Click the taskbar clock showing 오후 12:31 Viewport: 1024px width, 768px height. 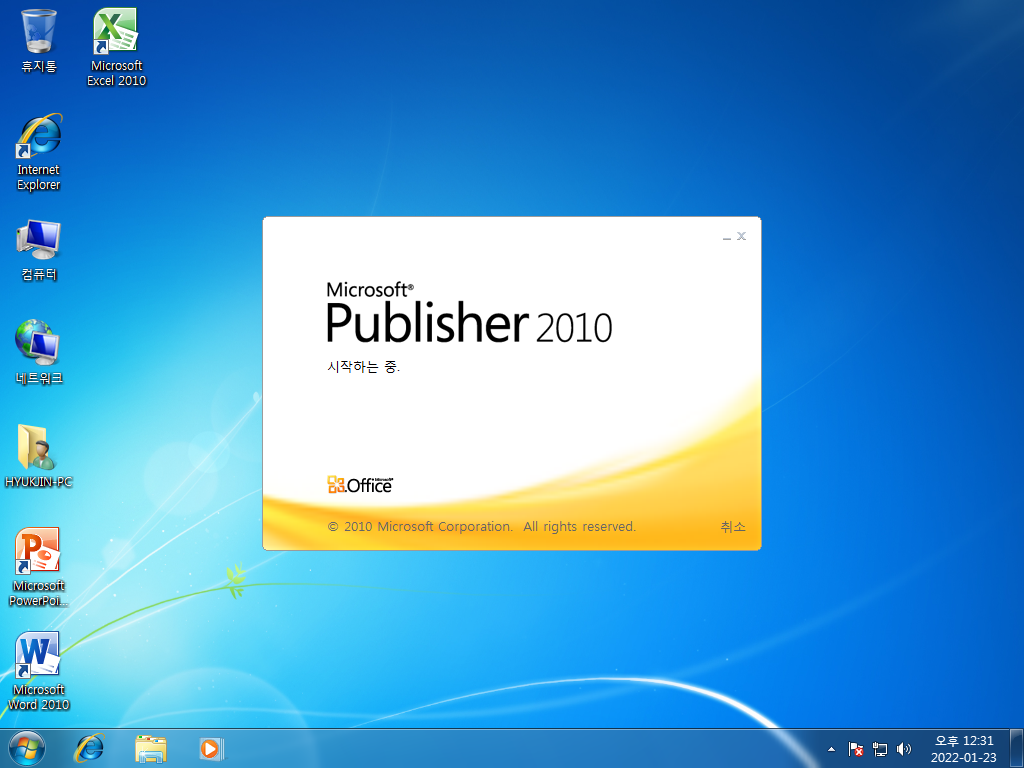coord(964,749)
